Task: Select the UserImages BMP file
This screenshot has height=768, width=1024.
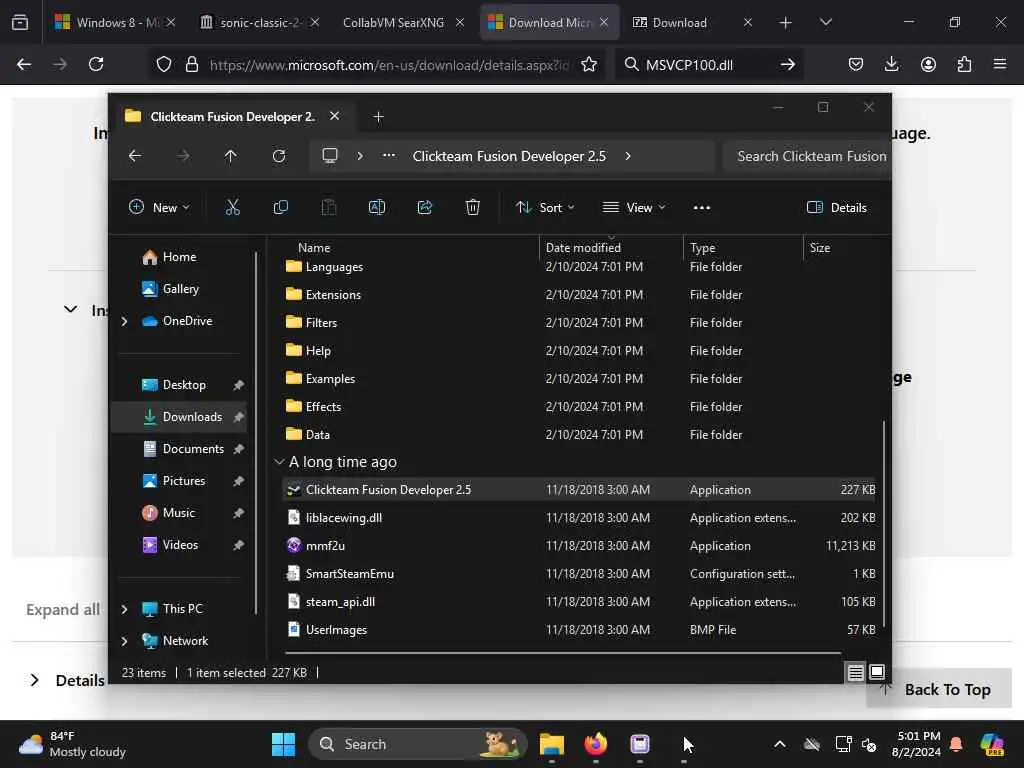Action: tap(579, 630)
